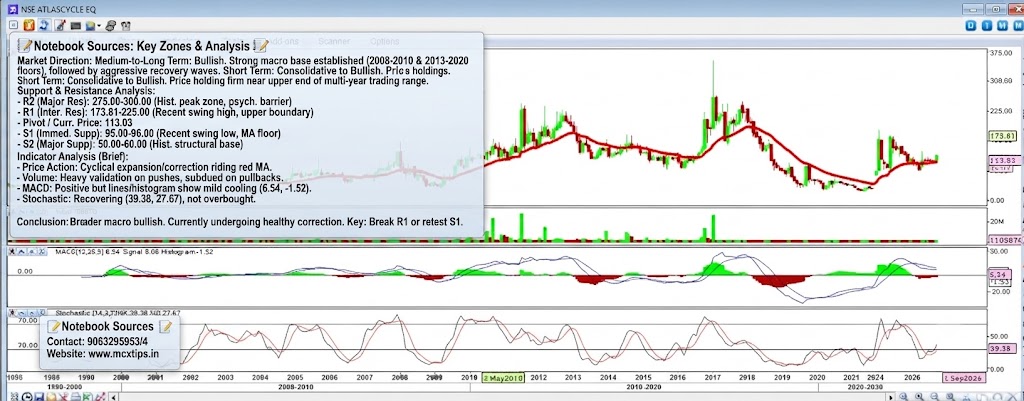Click the blue I timeframe button

[x=985, y=25]
